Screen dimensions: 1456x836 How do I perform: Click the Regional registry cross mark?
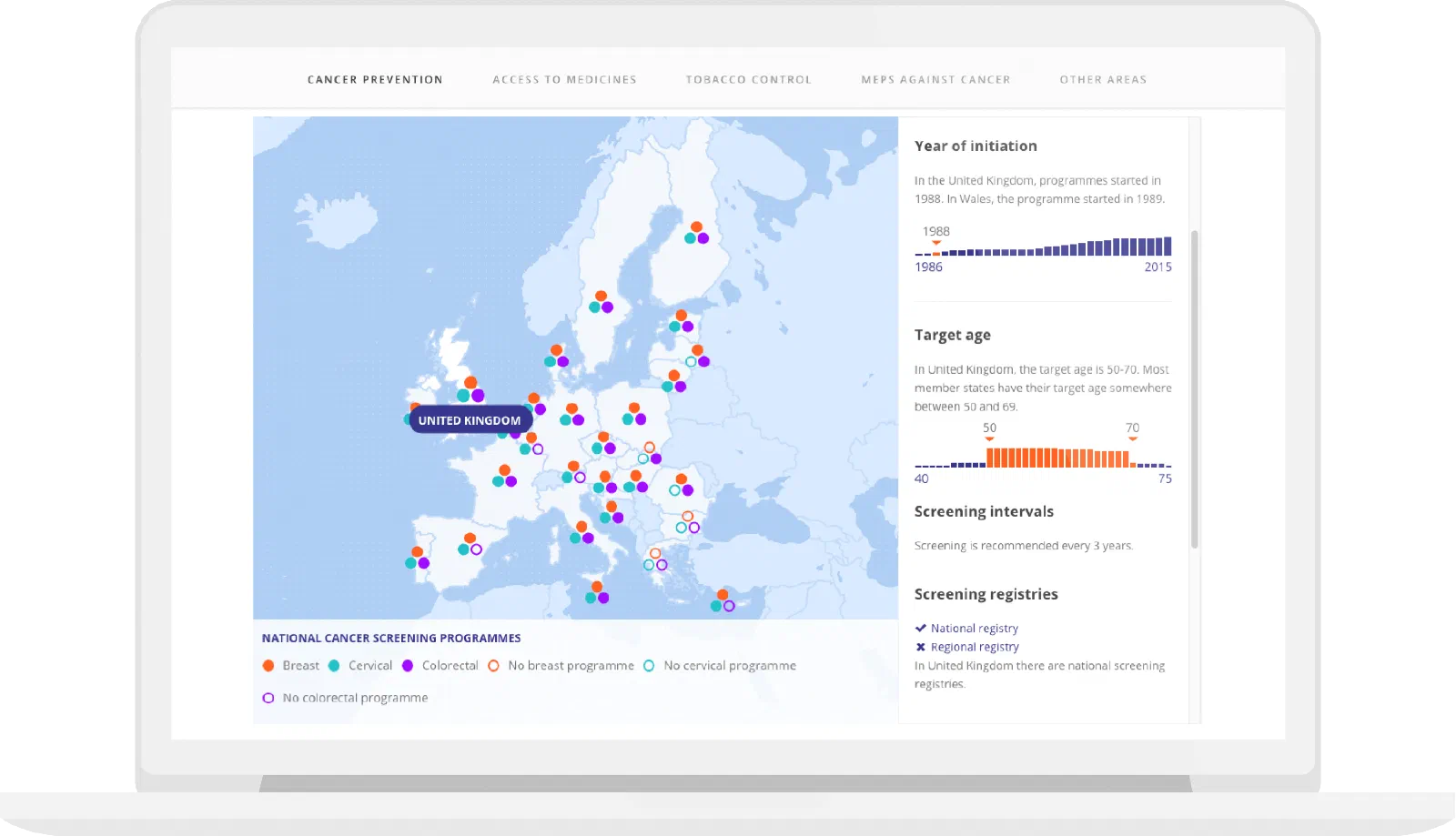click(x=921, y=647)
